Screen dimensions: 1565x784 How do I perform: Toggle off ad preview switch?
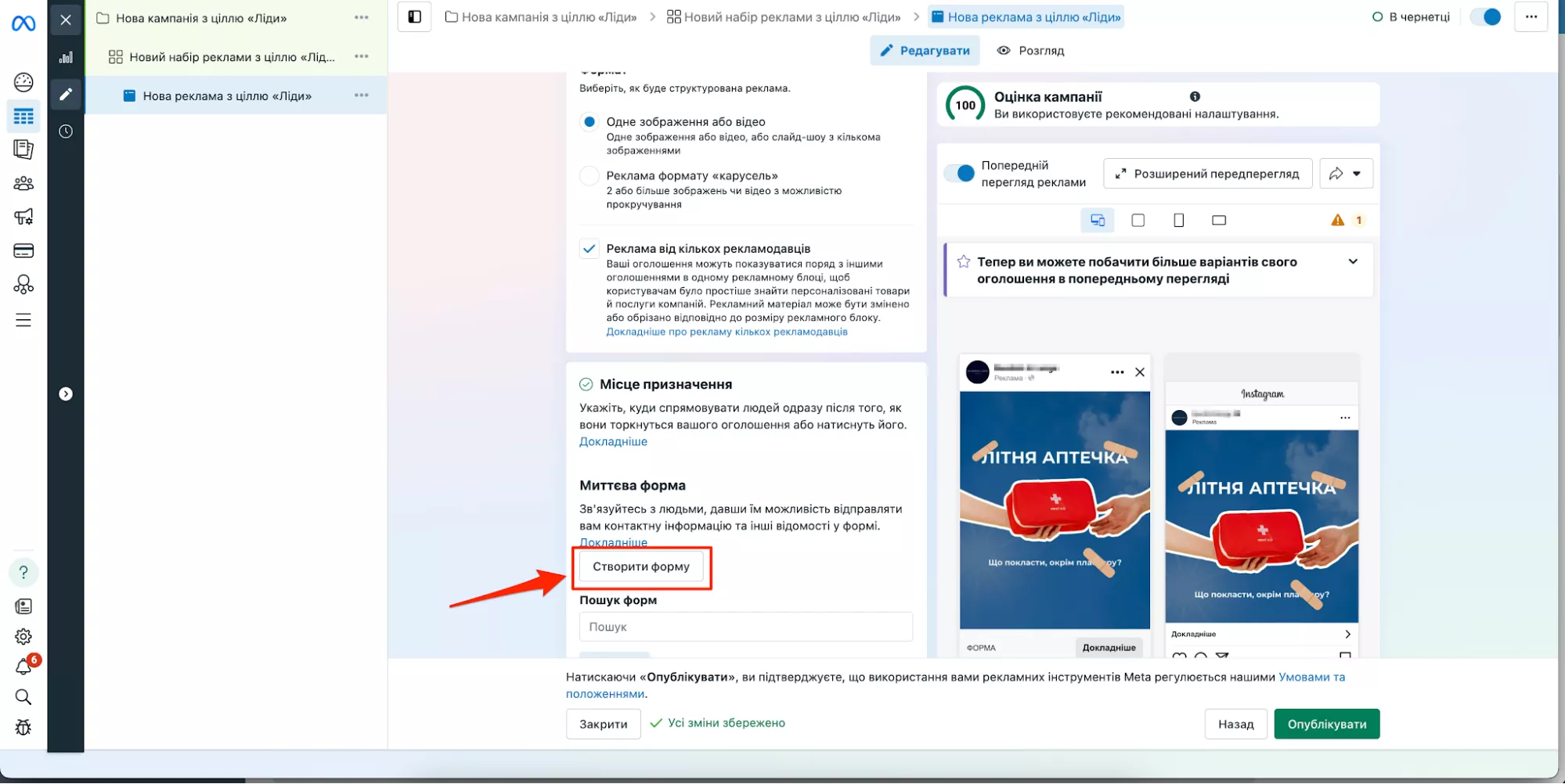coord(959,173)
